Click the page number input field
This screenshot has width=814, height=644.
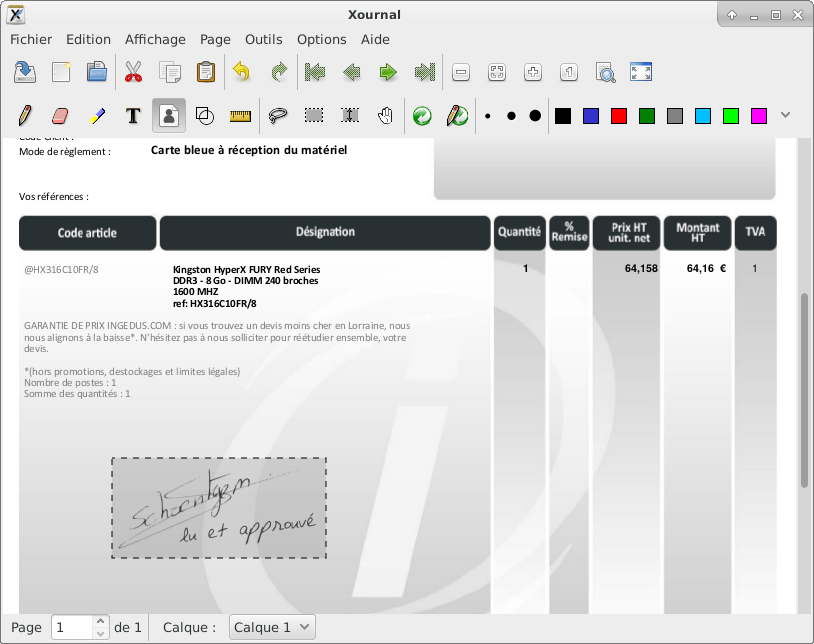73,627
